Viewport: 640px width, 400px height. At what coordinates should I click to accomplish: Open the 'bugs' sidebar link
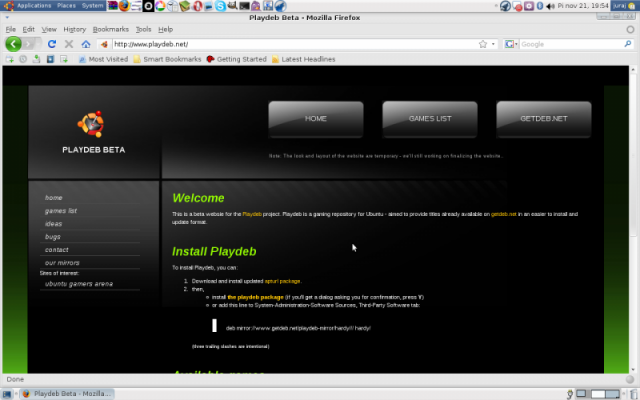pos(53,237)
